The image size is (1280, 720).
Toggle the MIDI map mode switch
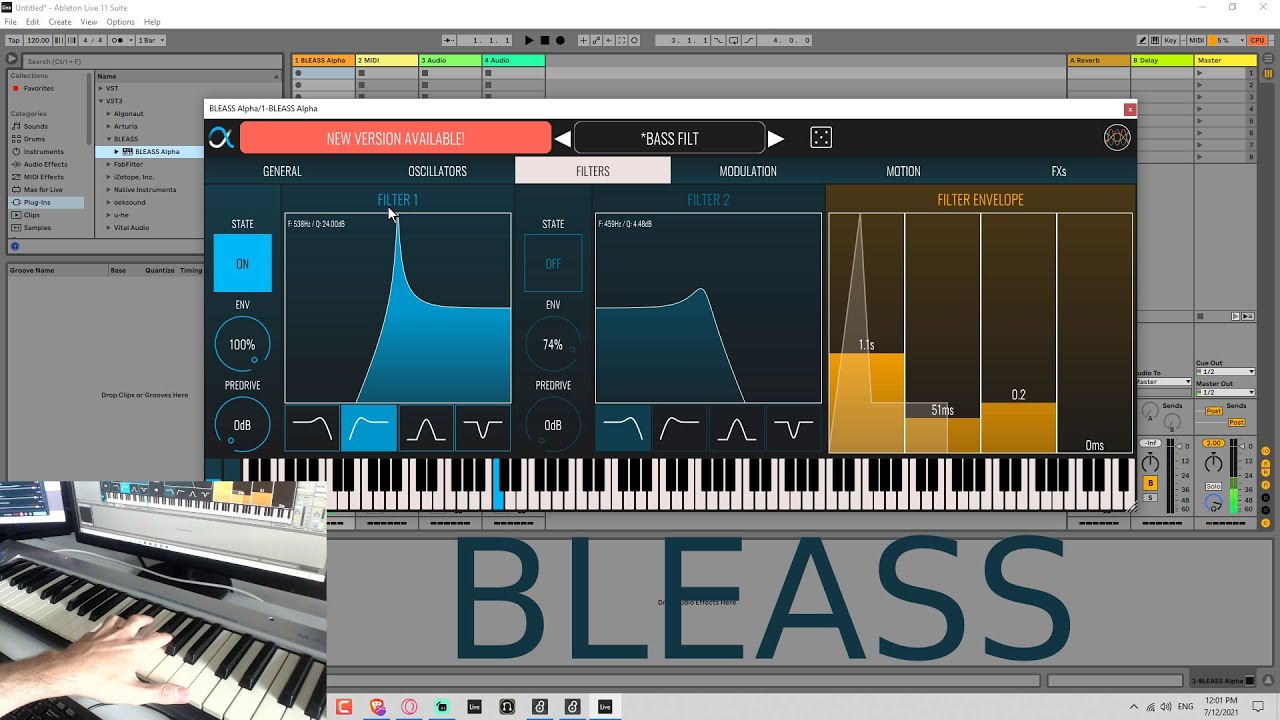pos(1196,40)
